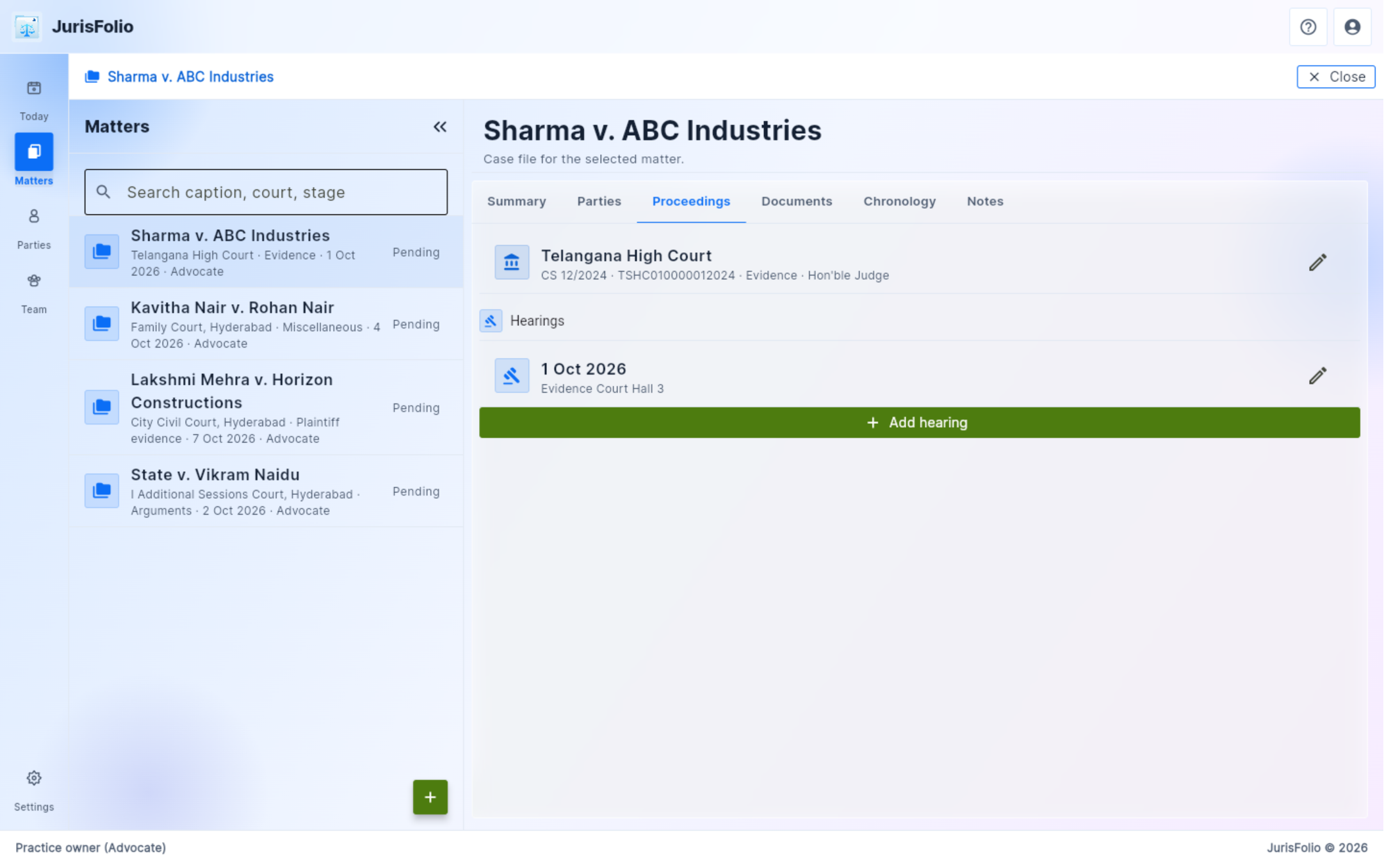The height and width of the screenshot is (858, 1400).
Task: Edit the 1 Oct 2026 hearing pencil
Action: click(x=1317, y=376)
